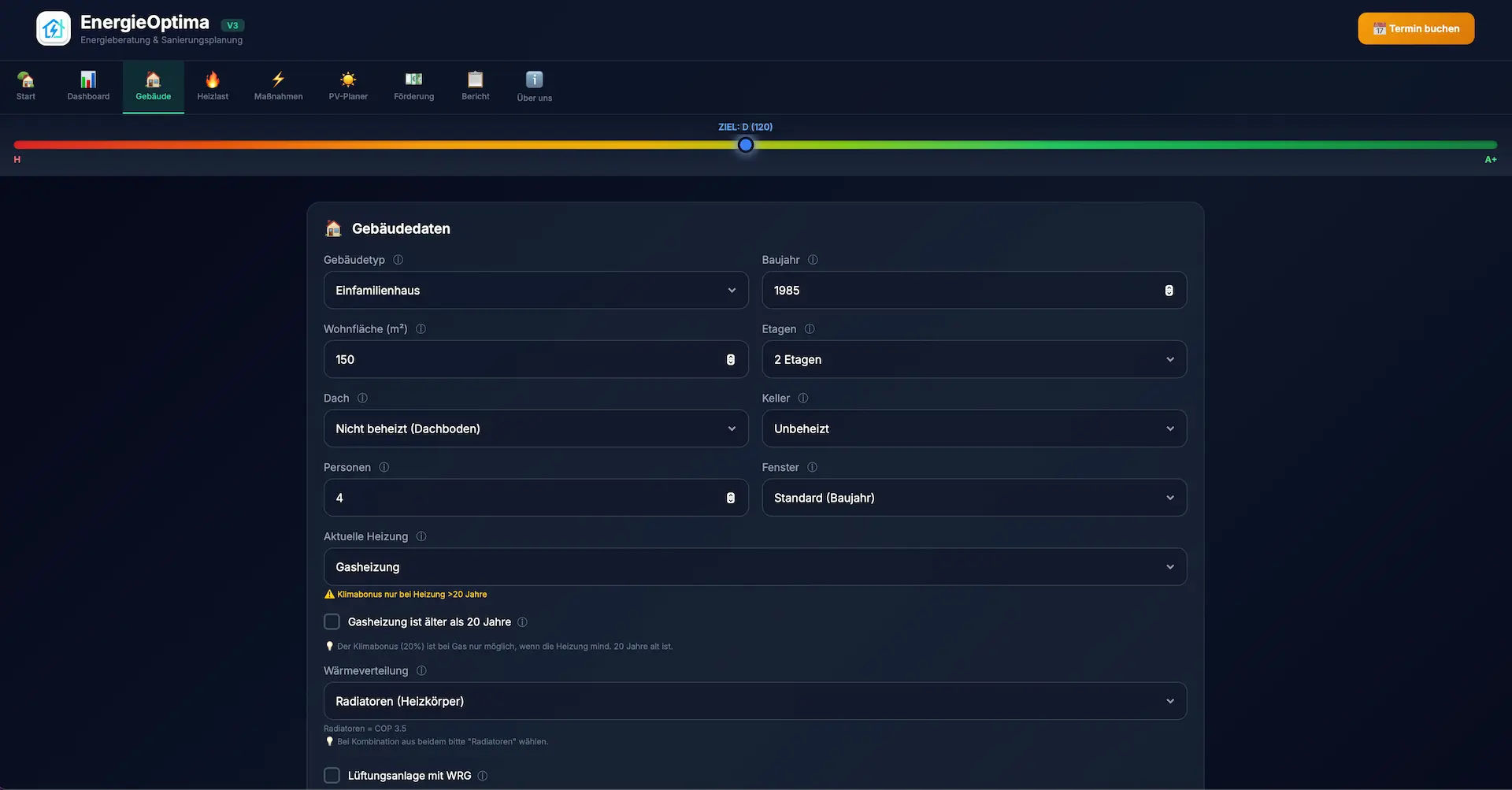Click the info icon beside Aktuelle Heizung
The width and height of the screenshot is (1512, 790).
click(421, 536)
